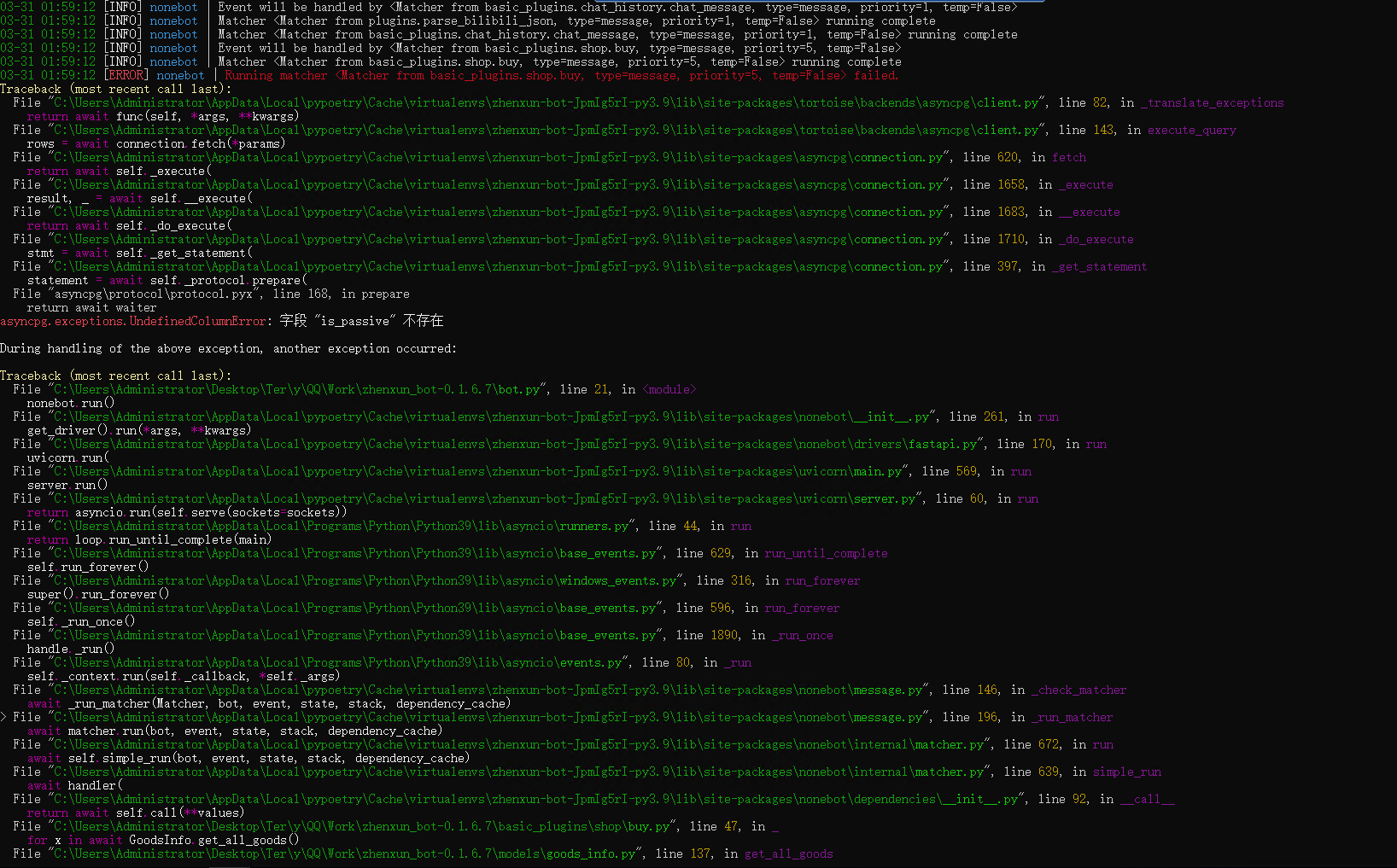Click line number 1683 in the traceback

click(1011, 212)
